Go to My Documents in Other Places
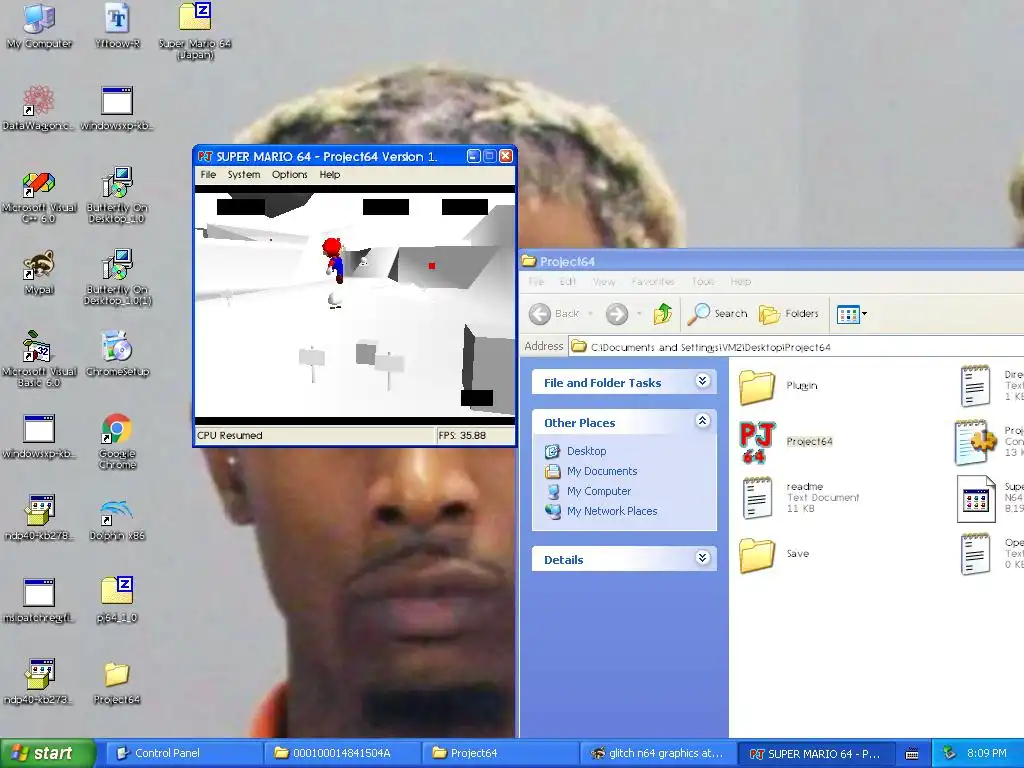Image resolution: width=1024 pixels, height=768 pixels. [x=592, y=472]
